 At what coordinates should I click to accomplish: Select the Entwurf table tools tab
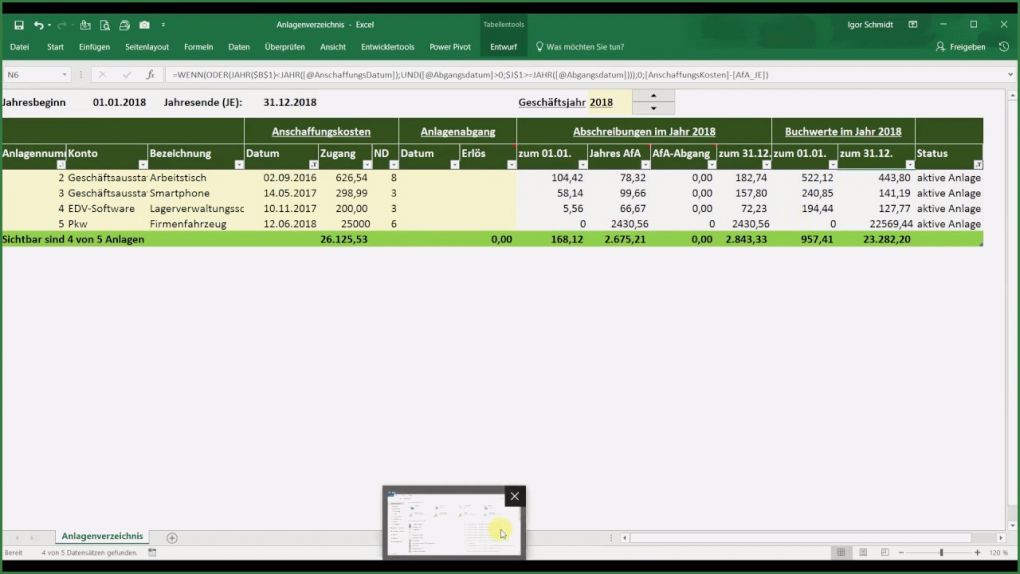coord(503,47)
